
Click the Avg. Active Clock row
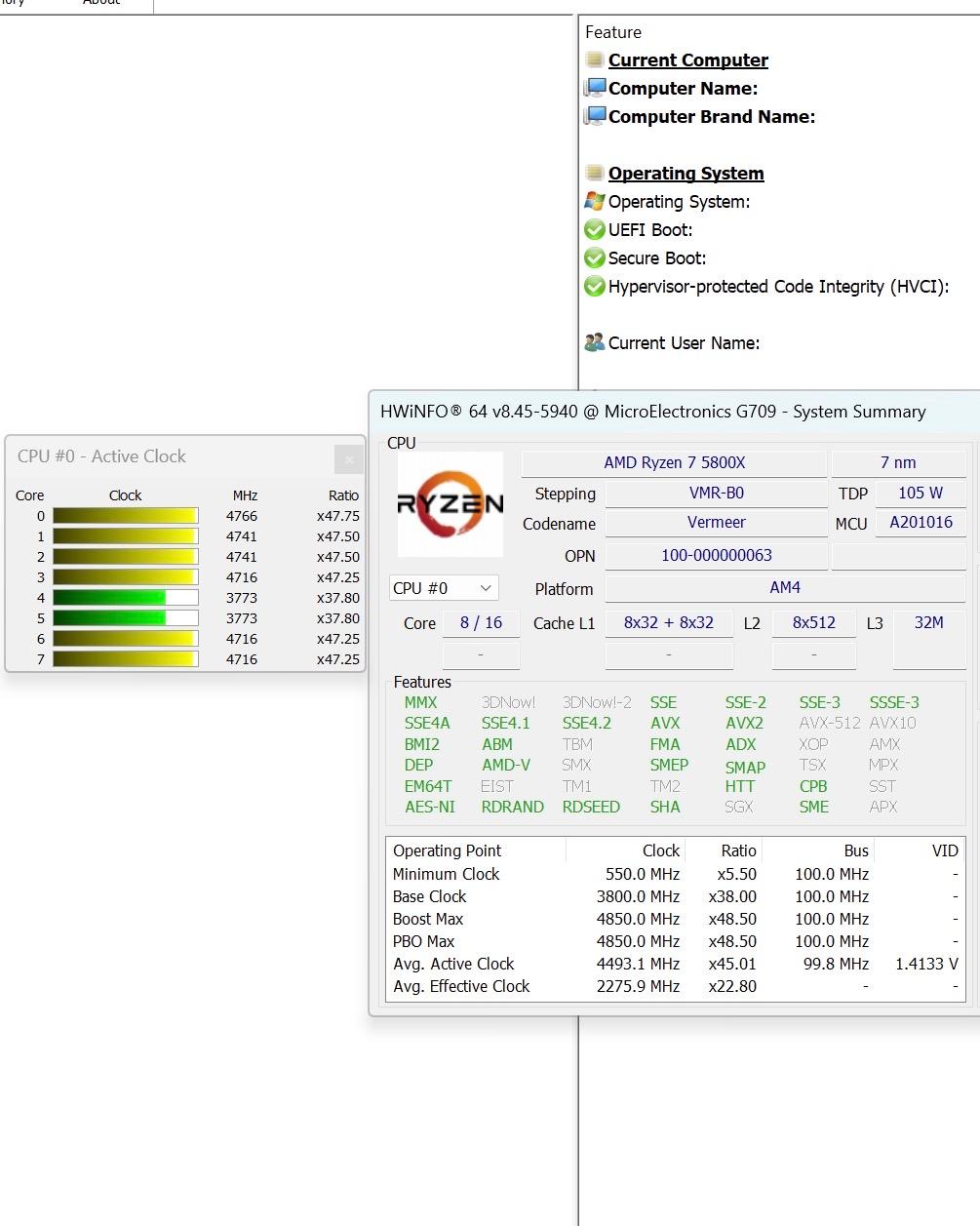(x=675, y=964)
